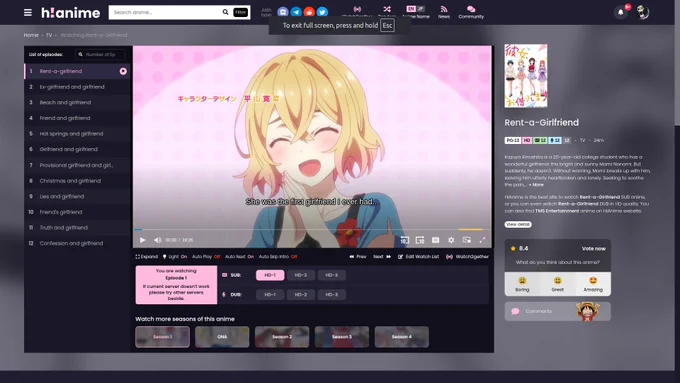Toggle the Light setting
The image size is (680, 383).
175,257
